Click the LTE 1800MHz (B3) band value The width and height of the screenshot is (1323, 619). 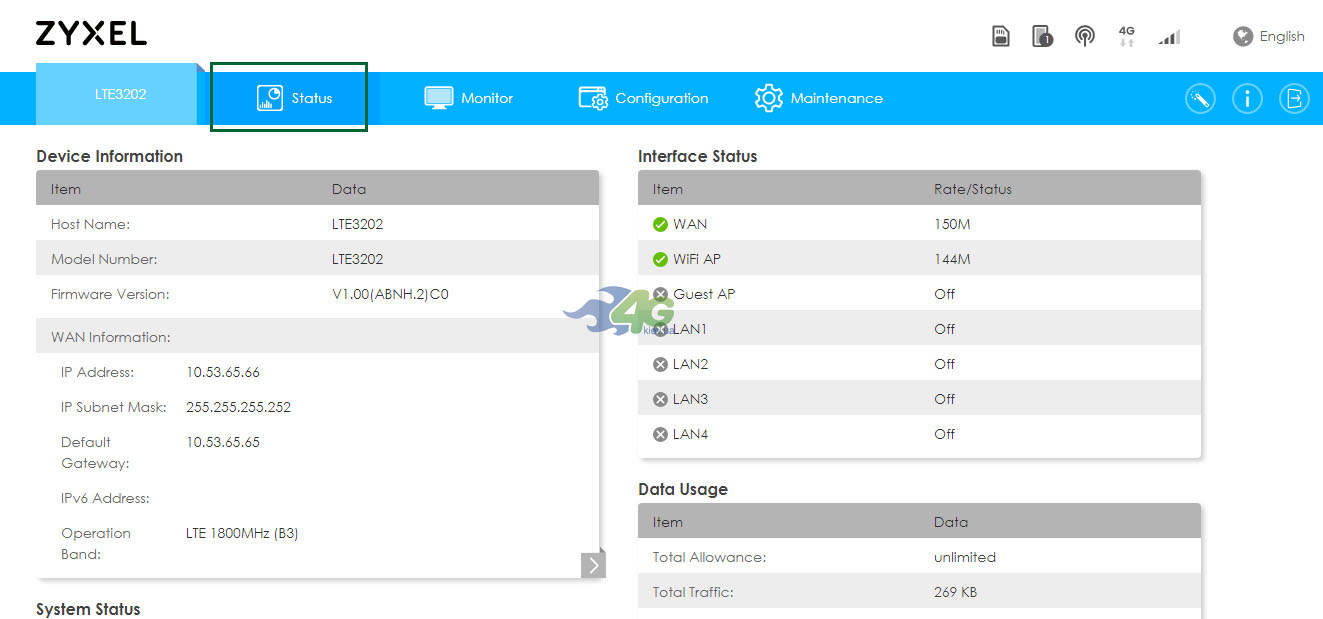pyautogui.click(x=242, y=533)
